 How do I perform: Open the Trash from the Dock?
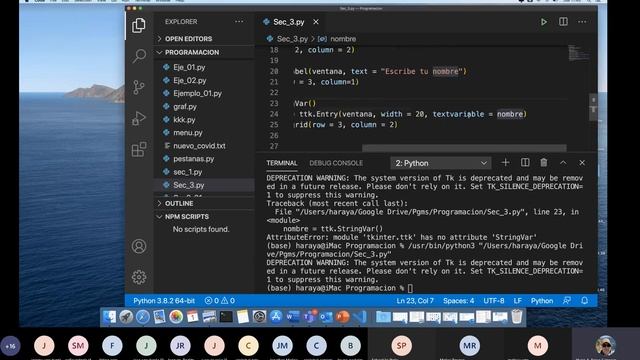[517, 317]
